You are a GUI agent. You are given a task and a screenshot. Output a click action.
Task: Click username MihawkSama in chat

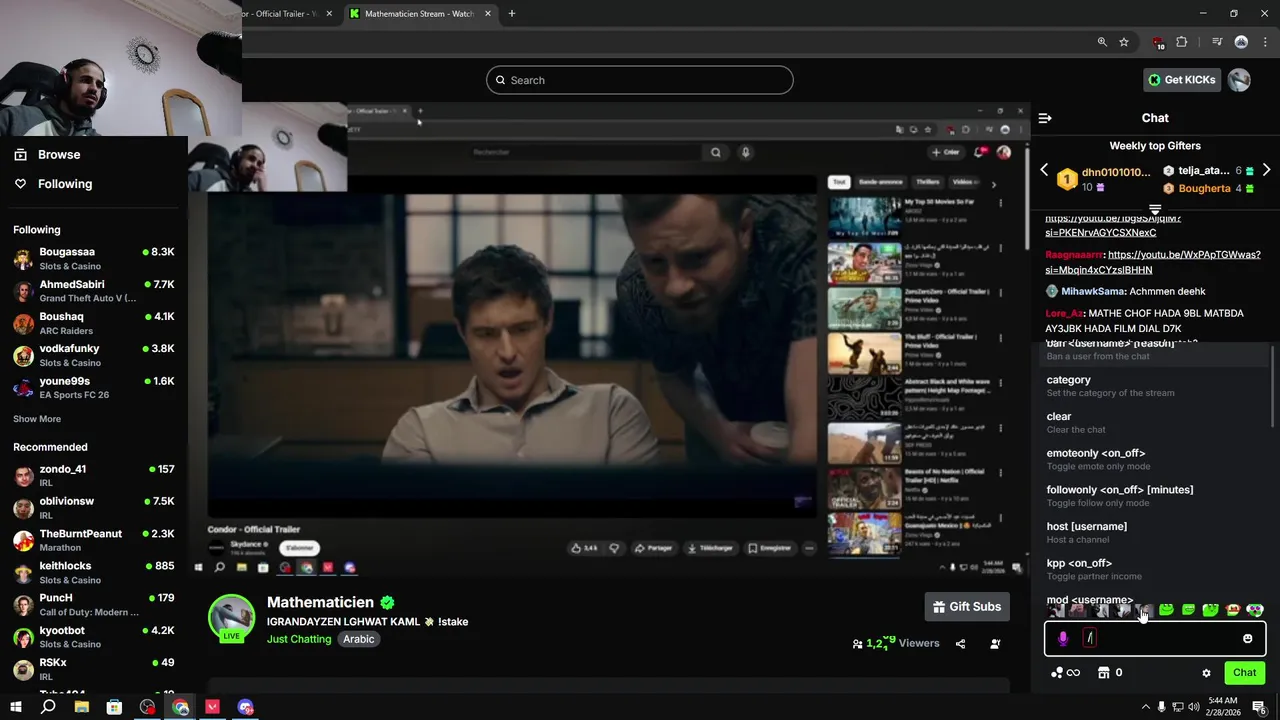point(1093,291)
